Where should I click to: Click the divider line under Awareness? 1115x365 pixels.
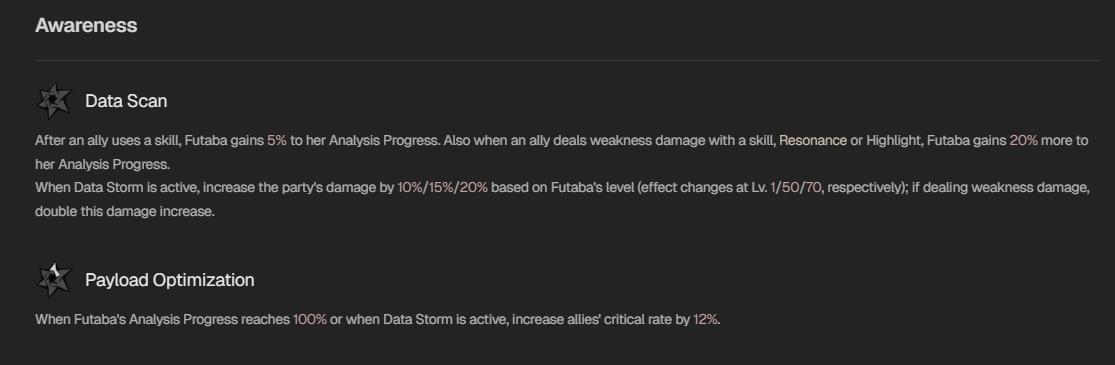tap(567, 60)
